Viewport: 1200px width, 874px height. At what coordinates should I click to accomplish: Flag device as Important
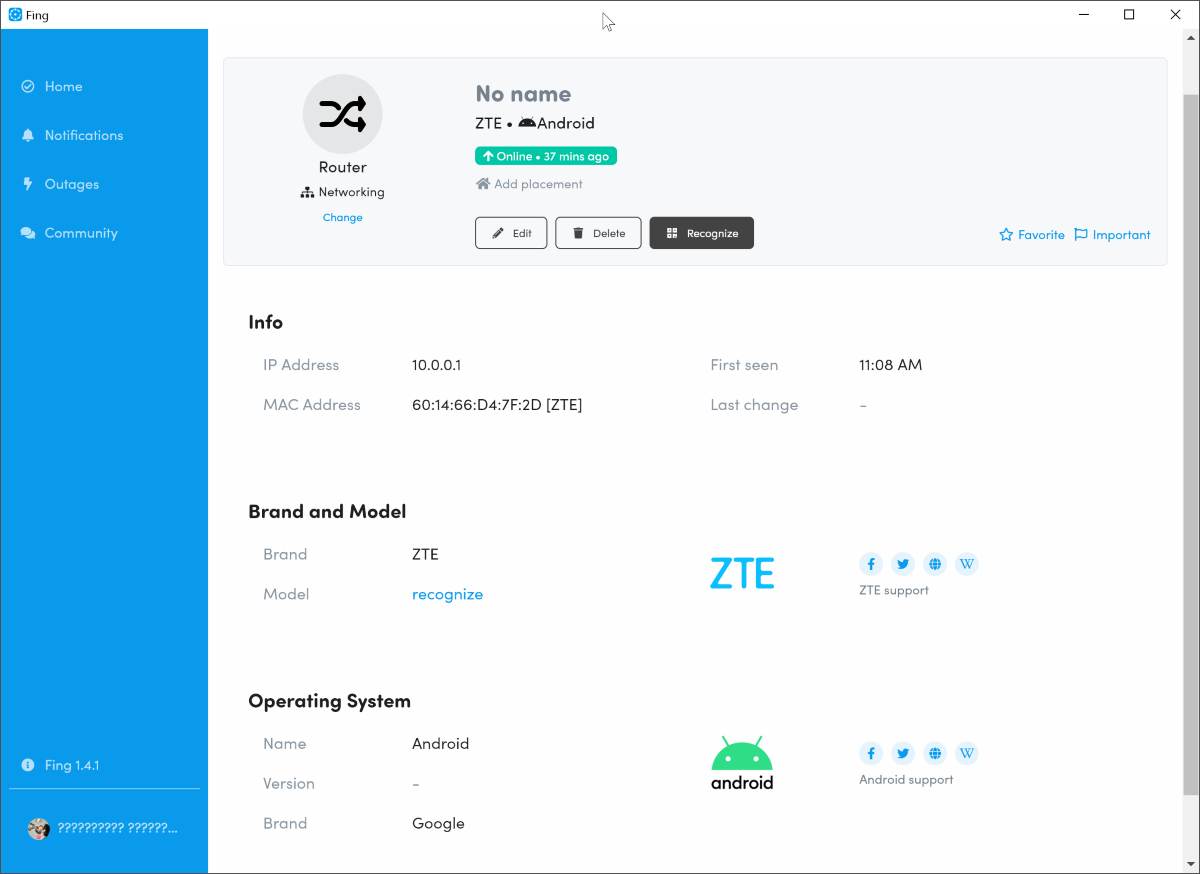tap(1112, 235)
